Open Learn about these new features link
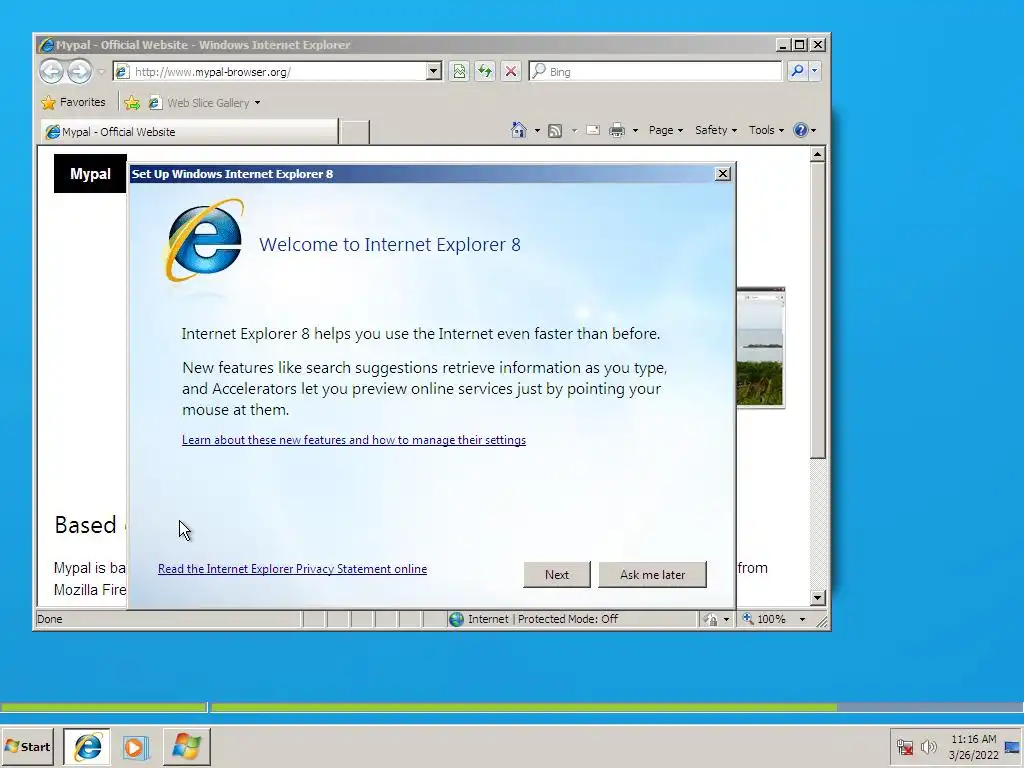 [354, 440]
